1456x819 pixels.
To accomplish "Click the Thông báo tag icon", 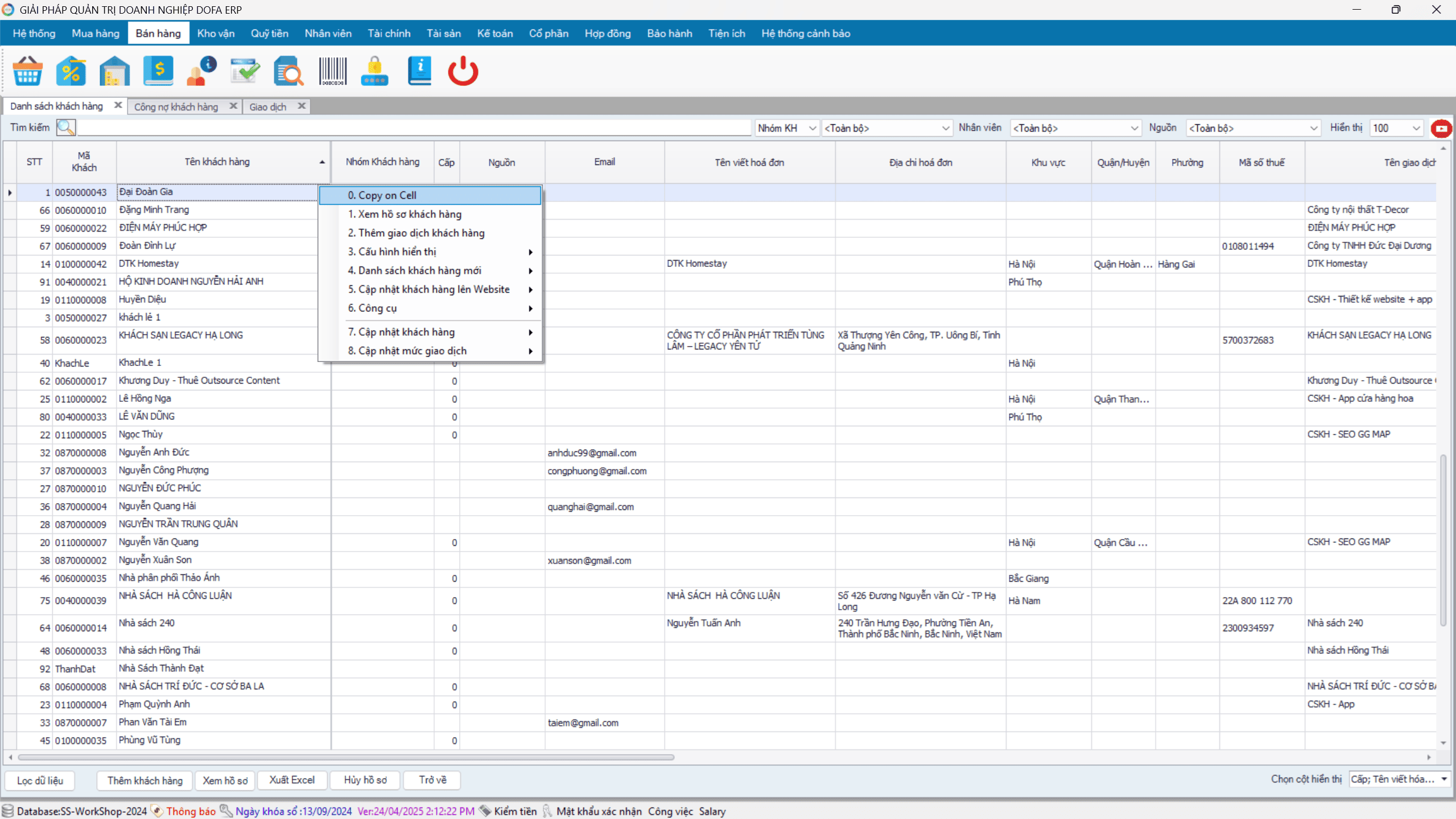I will pyautogui.click(x=157, y=811).
